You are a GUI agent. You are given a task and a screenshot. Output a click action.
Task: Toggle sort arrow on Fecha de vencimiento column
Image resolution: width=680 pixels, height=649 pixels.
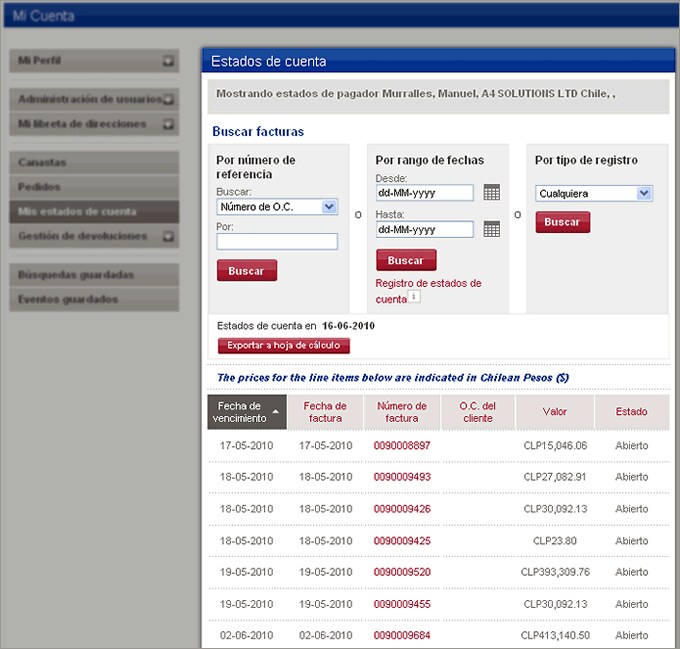[275, 411]
